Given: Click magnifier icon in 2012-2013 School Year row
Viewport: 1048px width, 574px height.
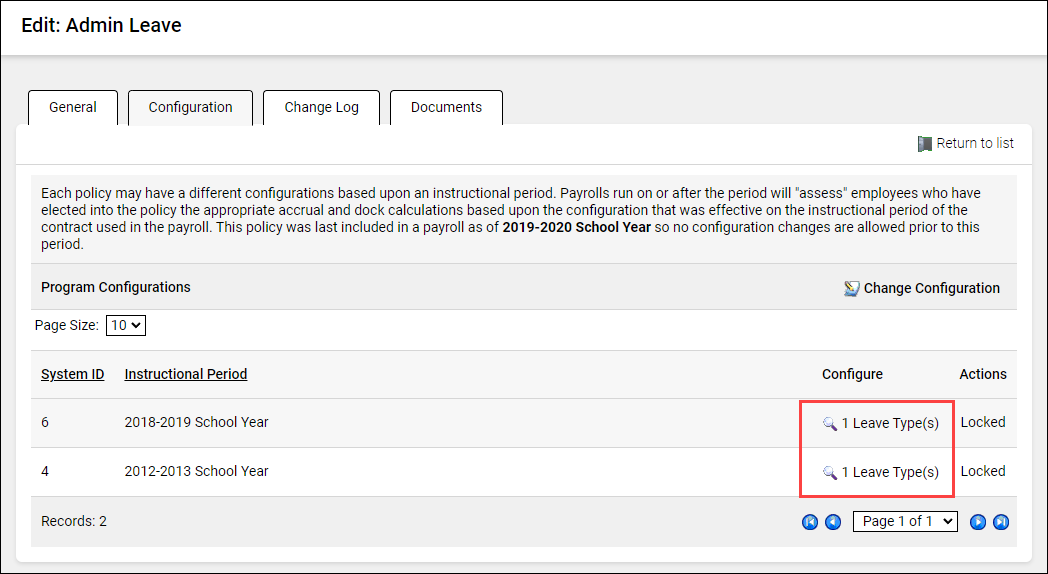Looking at the screenshot, I should tap(829, 473).
